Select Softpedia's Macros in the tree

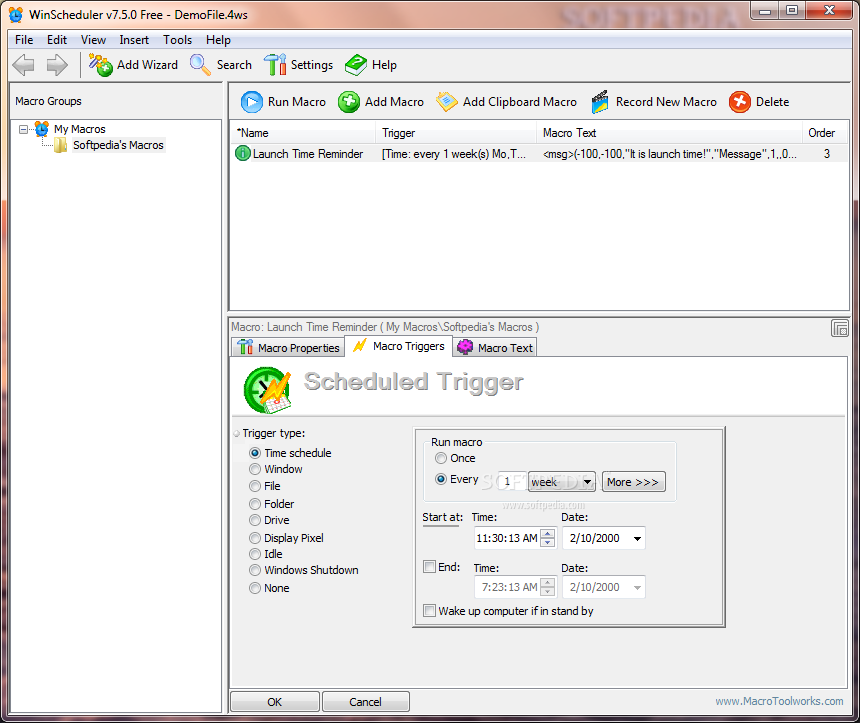pyautogui.click(x=118, y=145)
